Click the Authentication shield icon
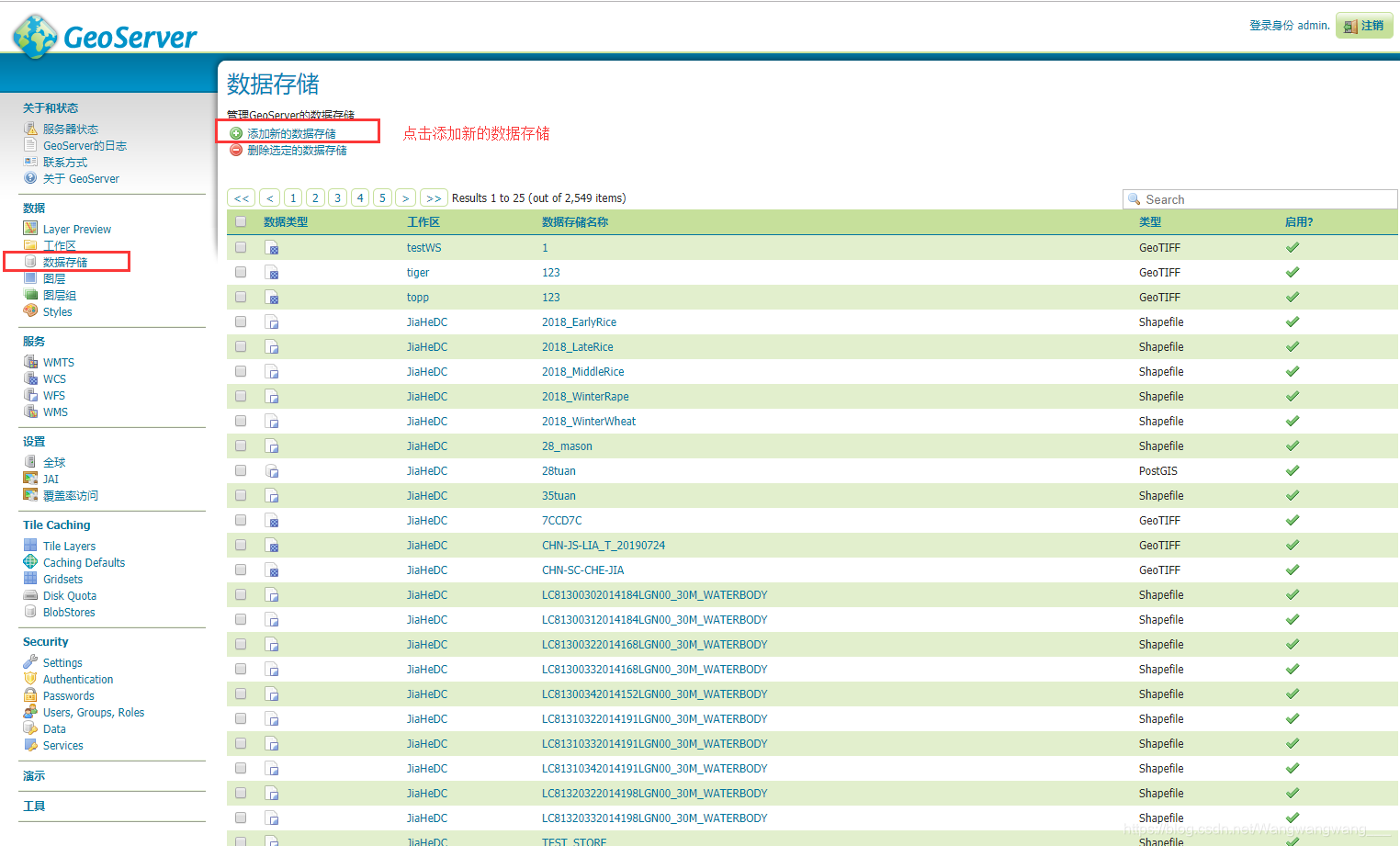 click(x=30, y=679)
